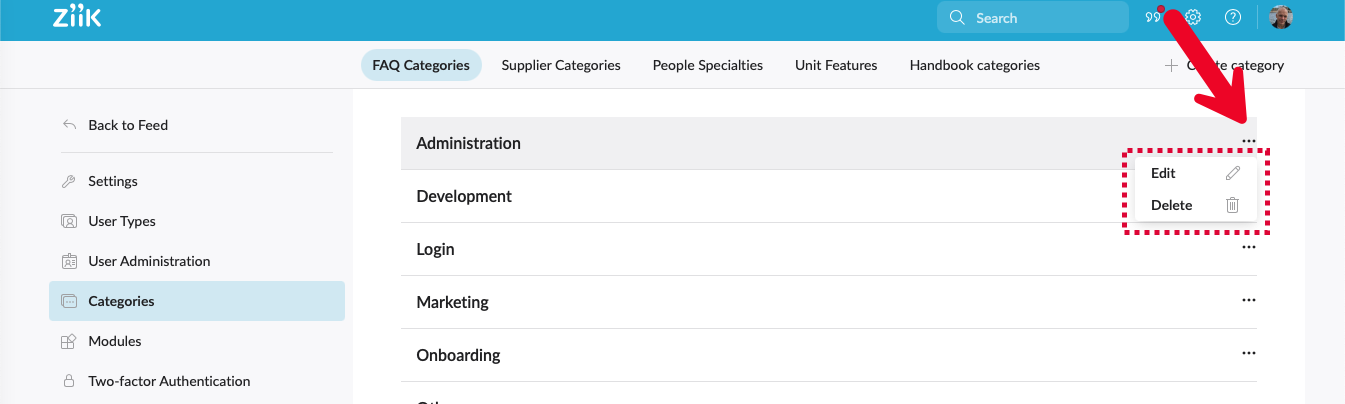The image size is (1345, 404).
Task: Open the quotes icon in header
Action: pos(1152,18)
